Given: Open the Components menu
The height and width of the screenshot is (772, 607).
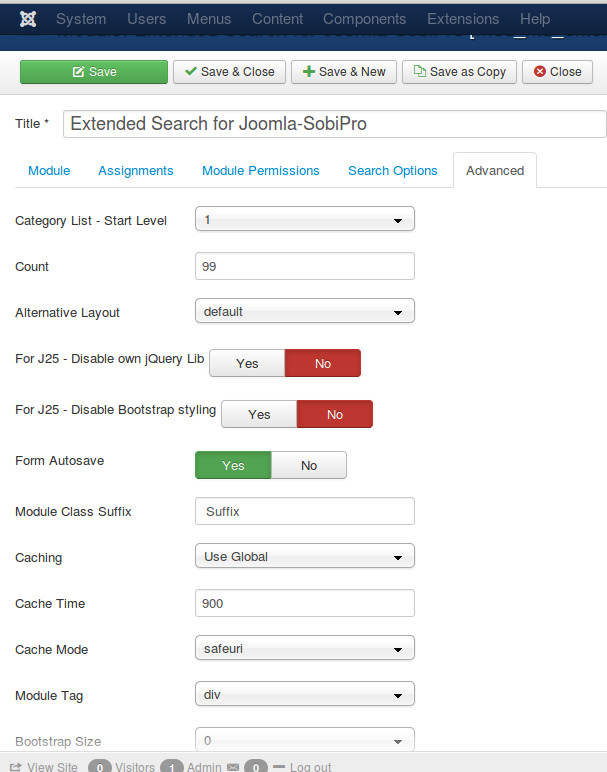Looking at the screenshot, I should click(364, 19).
